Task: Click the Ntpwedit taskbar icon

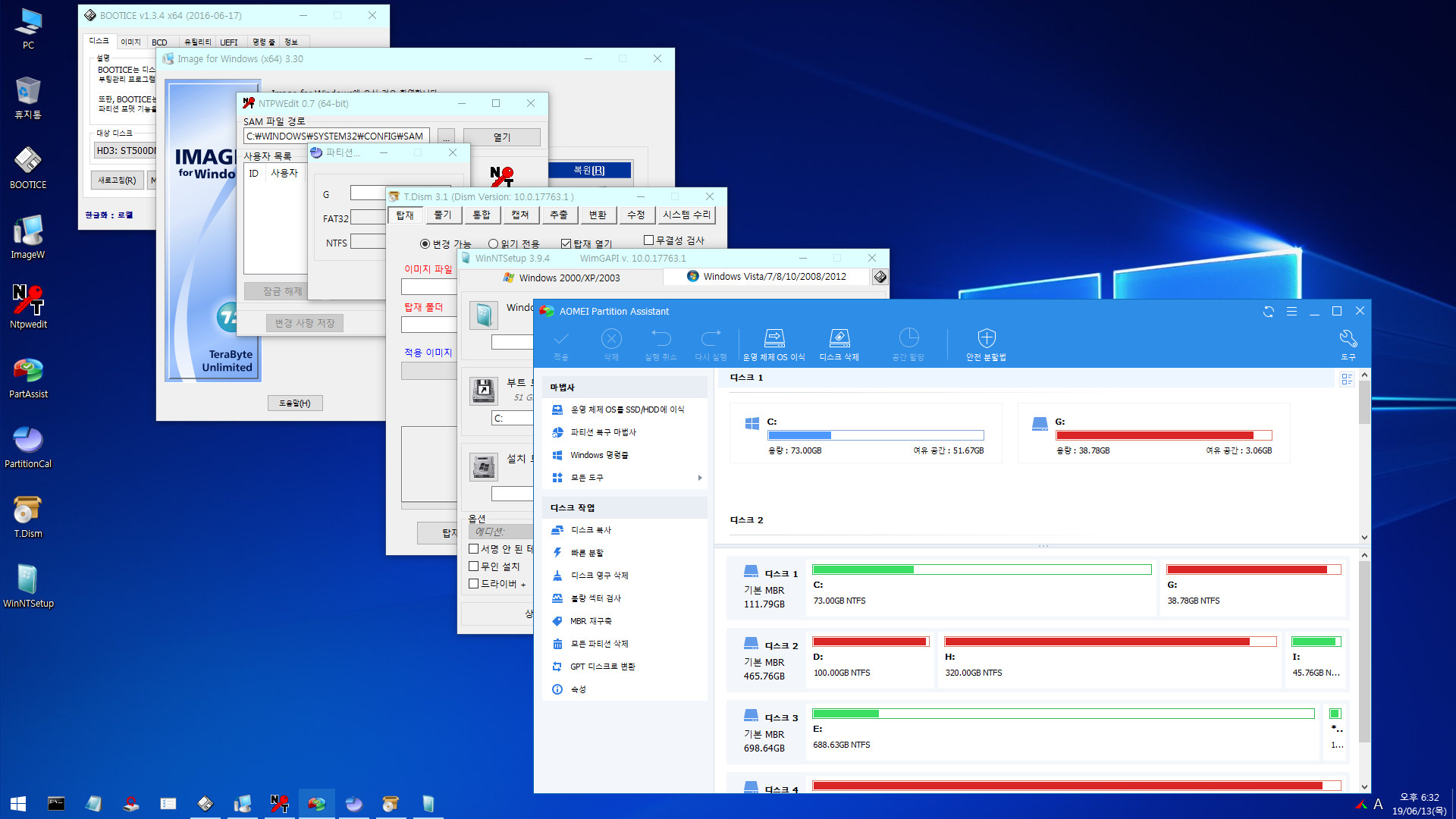Action: pyautogui.click(x=279, y=804)
